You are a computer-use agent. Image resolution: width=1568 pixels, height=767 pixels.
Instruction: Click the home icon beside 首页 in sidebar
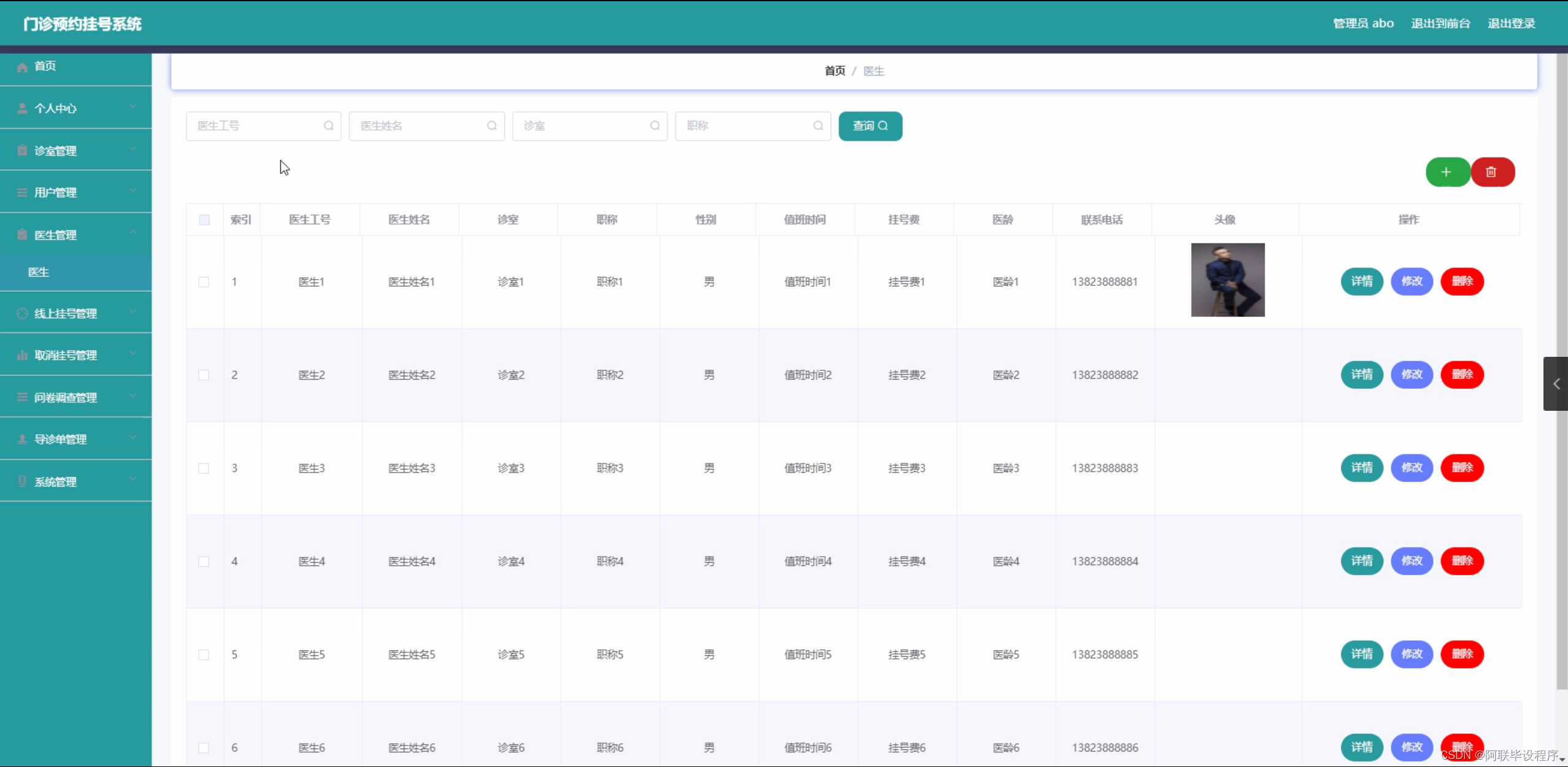pos(22,66)
